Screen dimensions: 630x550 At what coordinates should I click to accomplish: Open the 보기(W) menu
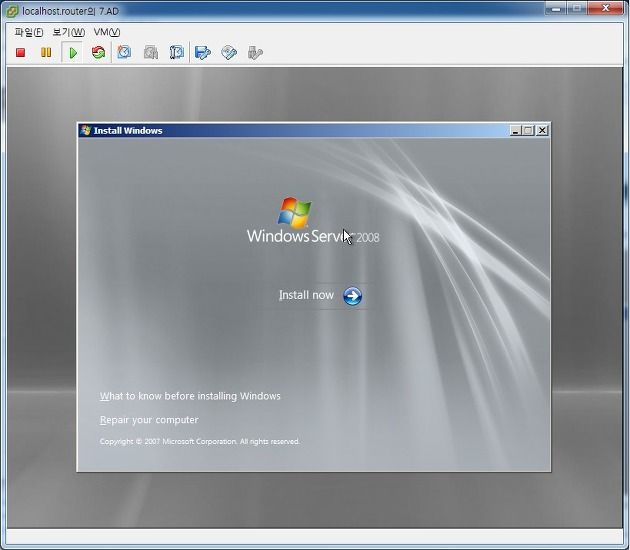pos(69,32)
